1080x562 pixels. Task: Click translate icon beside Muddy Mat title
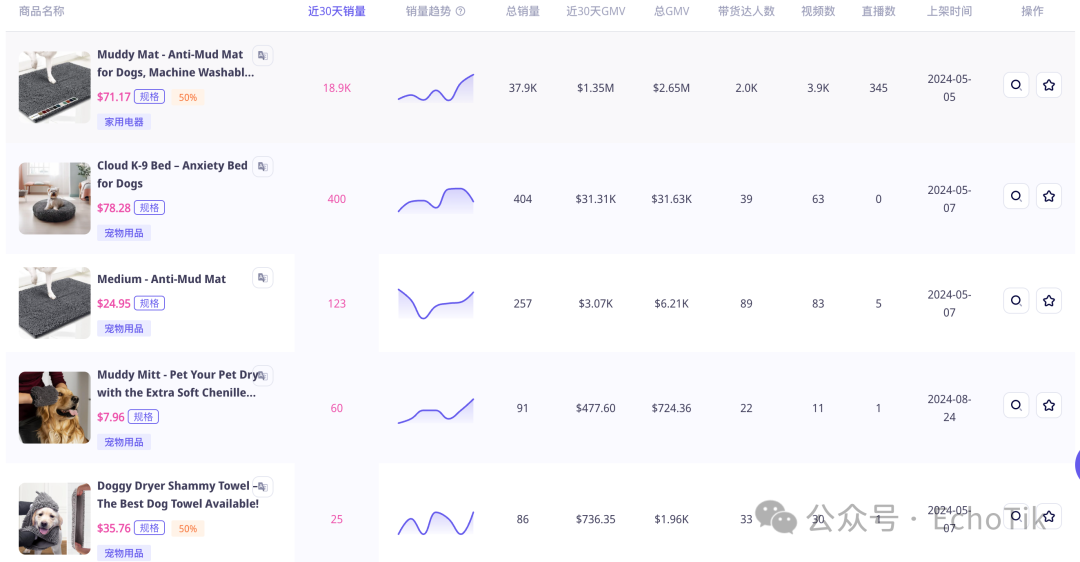262,56
